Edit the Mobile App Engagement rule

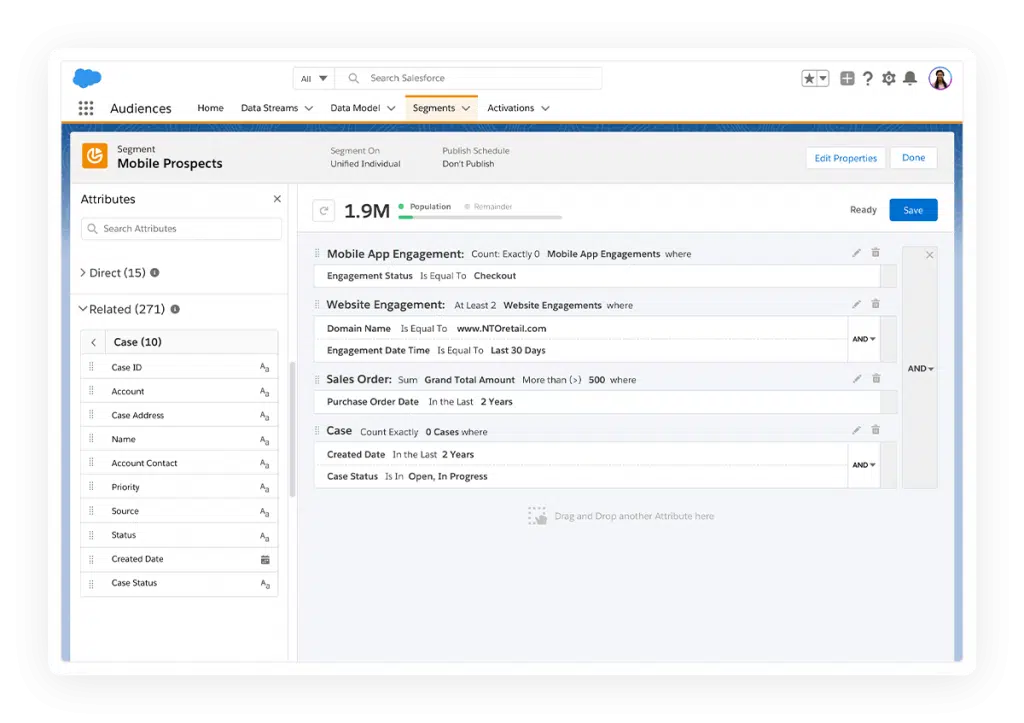(x=856, y=253)
